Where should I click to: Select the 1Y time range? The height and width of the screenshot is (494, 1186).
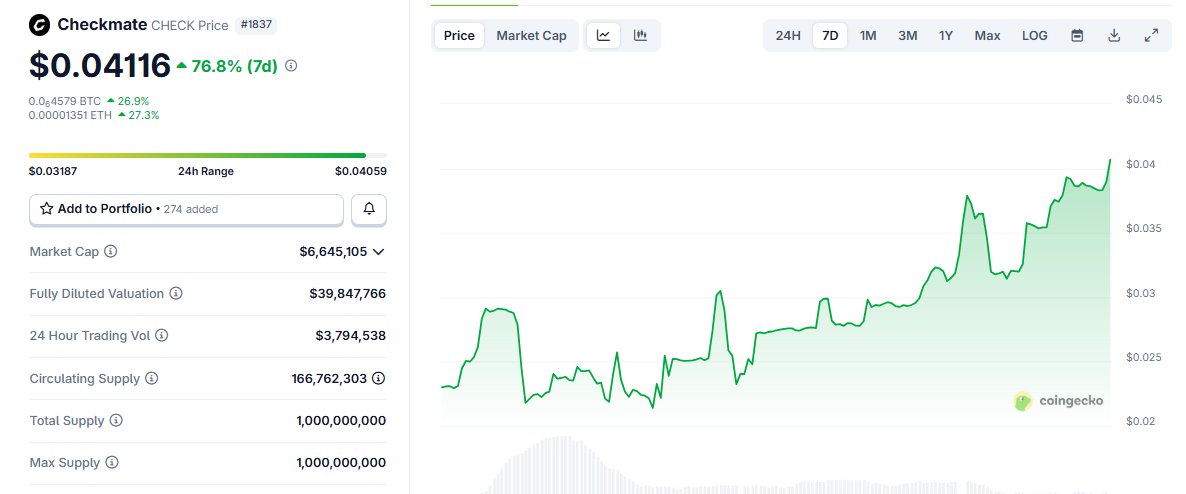[945, 36]
